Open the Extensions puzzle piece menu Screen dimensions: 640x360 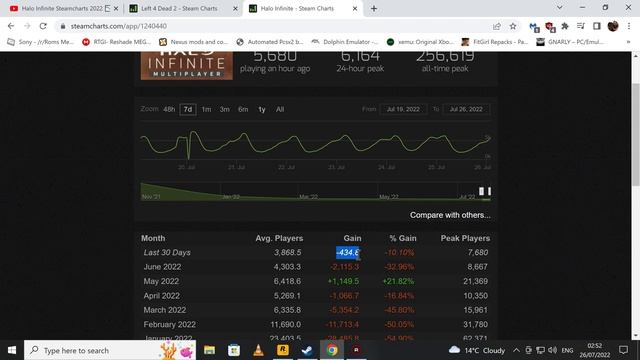565,26
